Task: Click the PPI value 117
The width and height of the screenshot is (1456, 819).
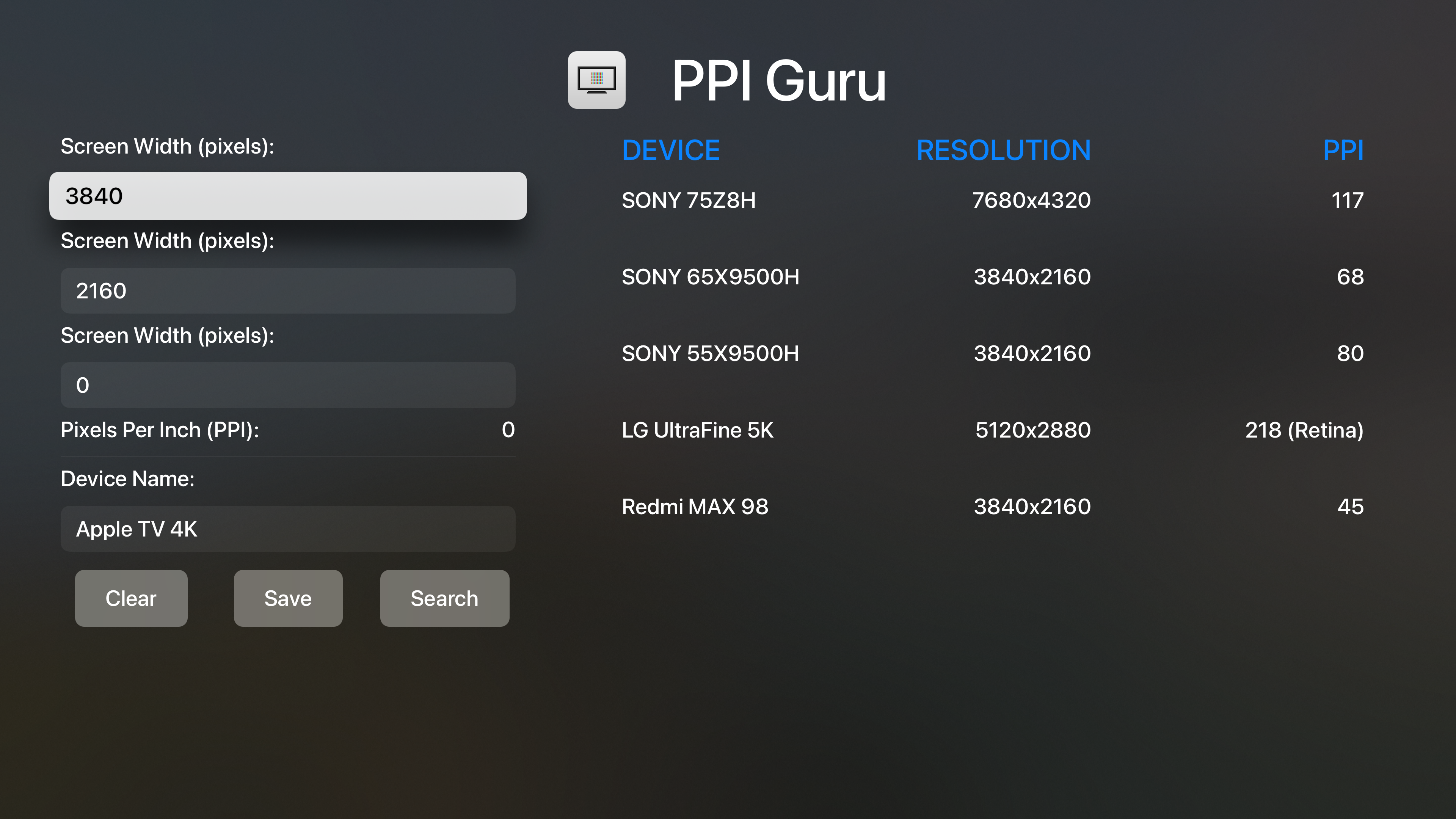Action: point(1348,200)
